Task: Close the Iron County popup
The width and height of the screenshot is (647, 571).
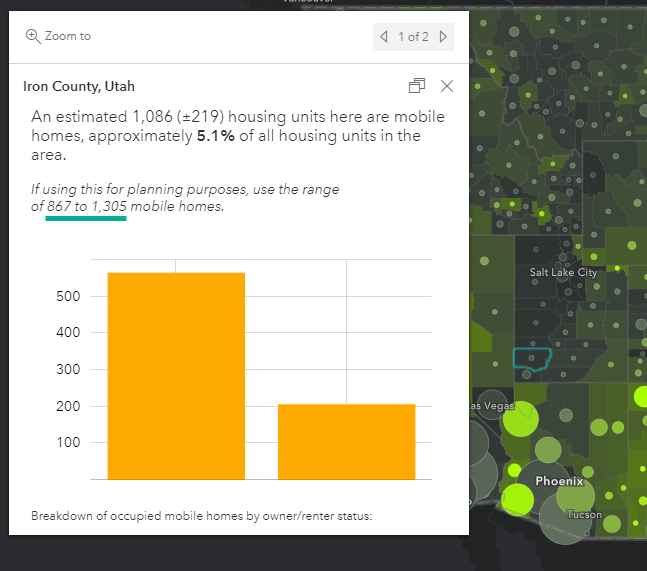Action: 447,86
